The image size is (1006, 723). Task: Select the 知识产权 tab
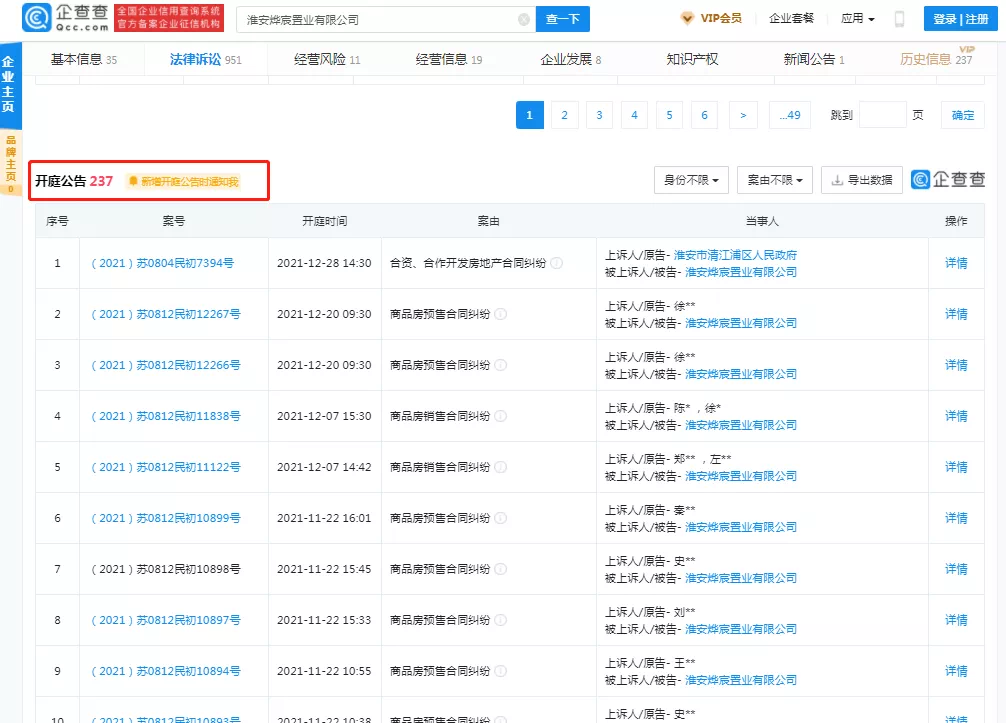[692, 60]
